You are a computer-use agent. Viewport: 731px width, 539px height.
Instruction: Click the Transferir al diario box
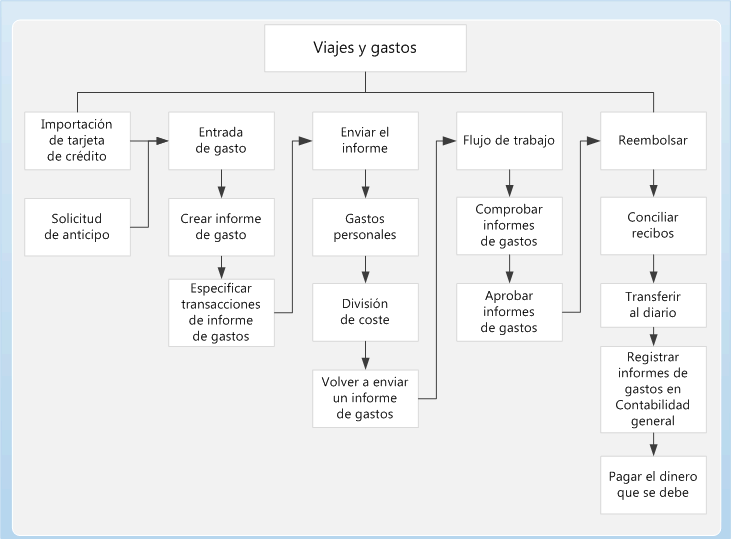coord(653,304)
